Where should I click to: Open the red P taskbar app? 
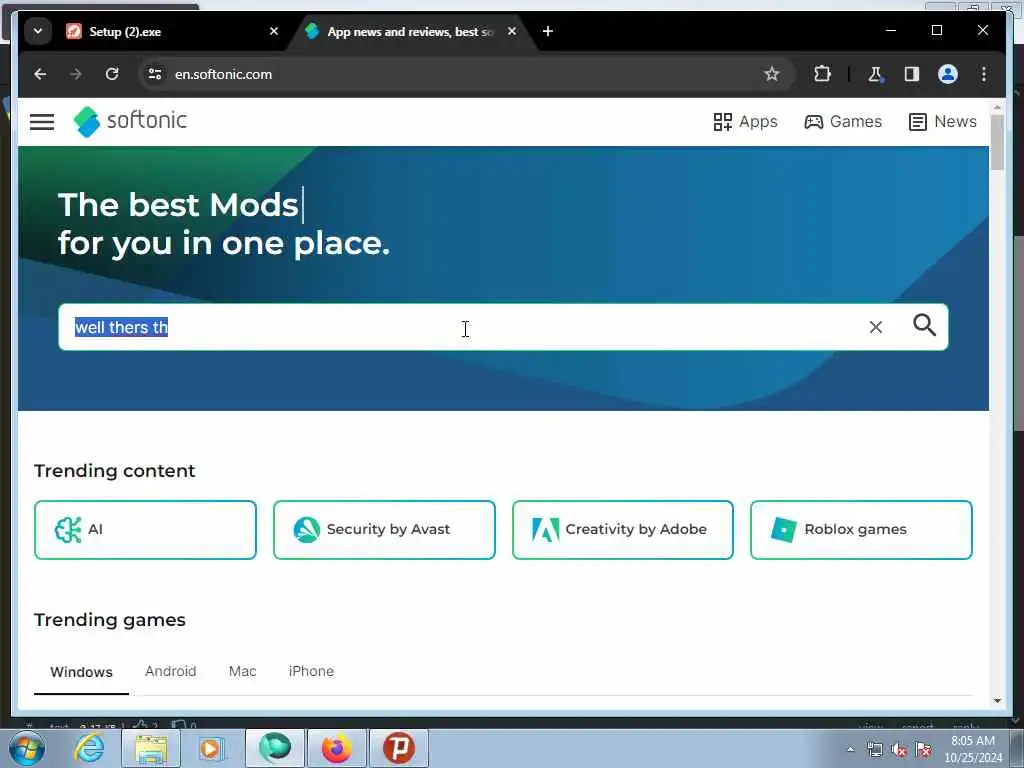399,748
